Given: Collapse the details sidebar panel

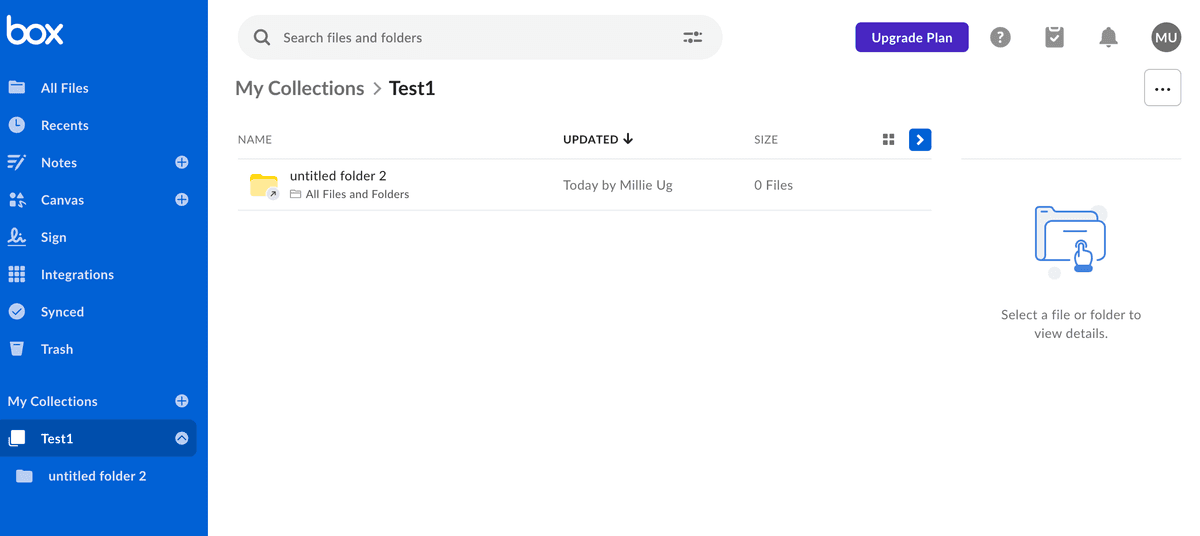Looking at the screenshot, I should (x=920, y=140).
